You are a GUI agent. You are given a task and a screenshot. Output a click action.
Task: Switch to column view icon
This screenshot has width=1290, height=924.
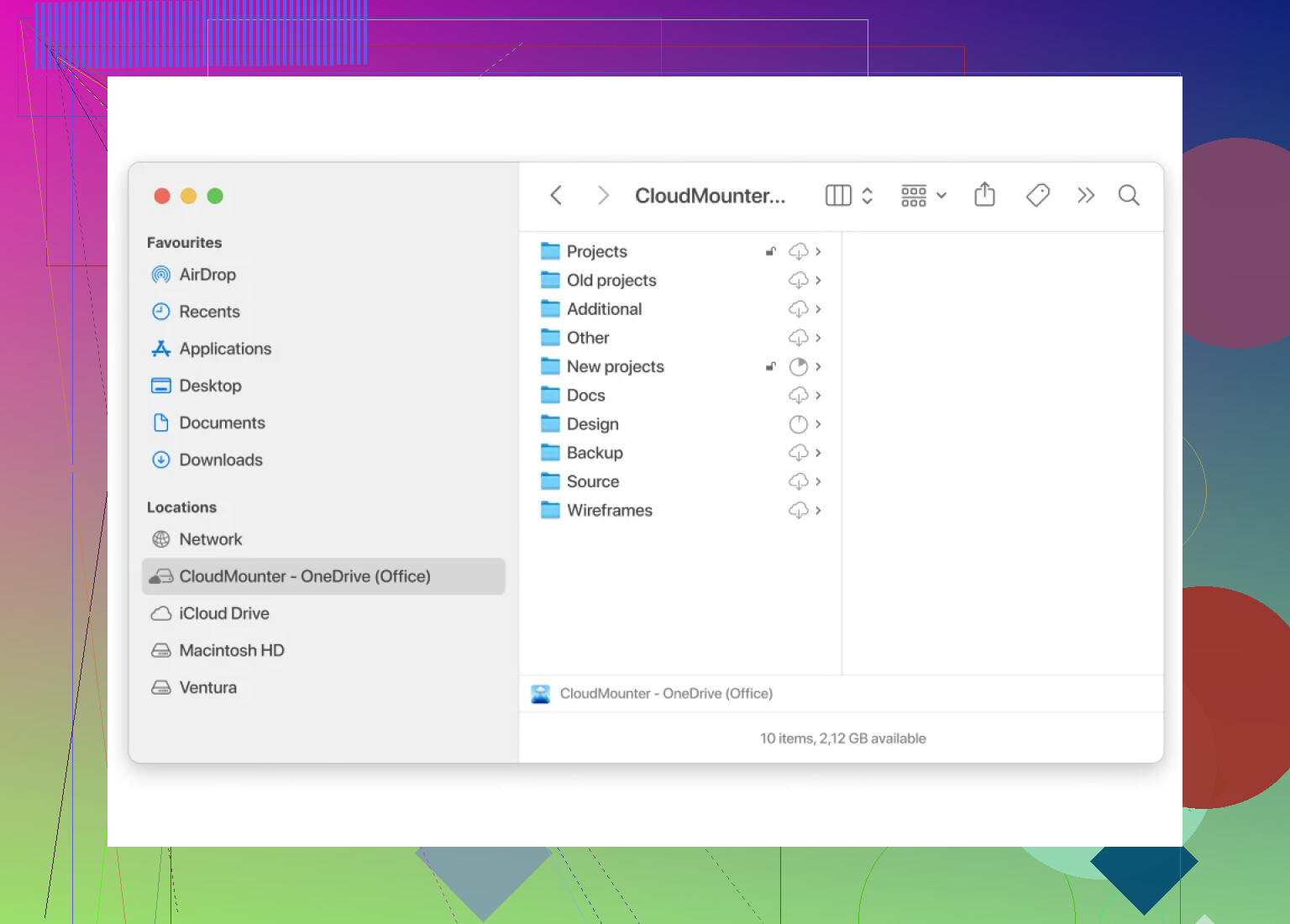coord(838,196)
